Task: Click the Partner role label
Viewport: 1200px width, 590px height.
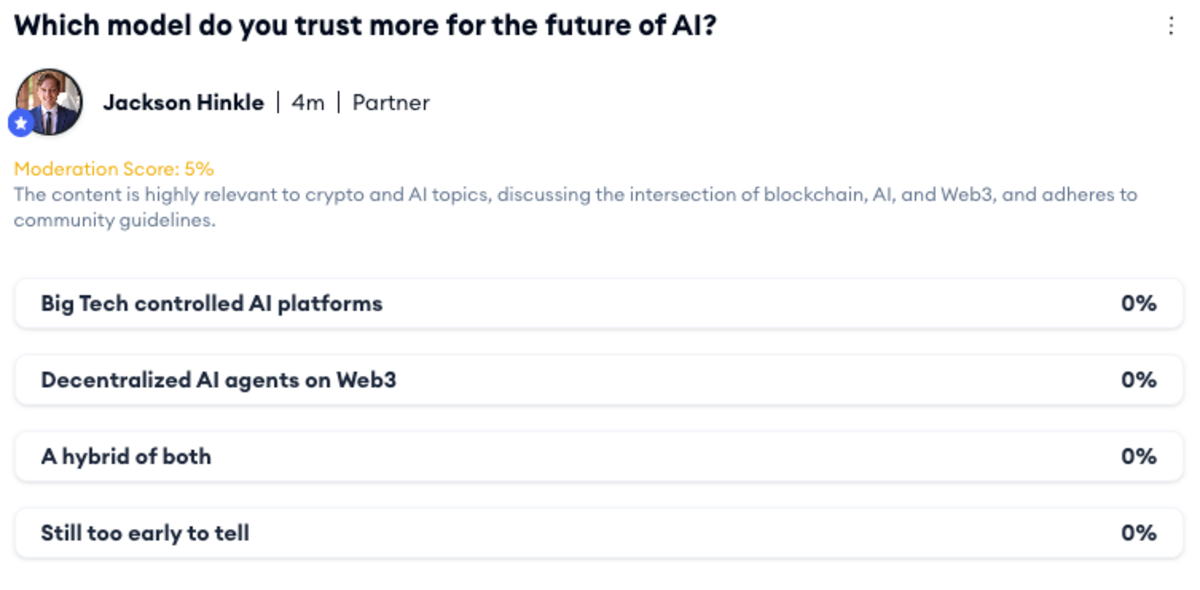Action: pos(391,102)
